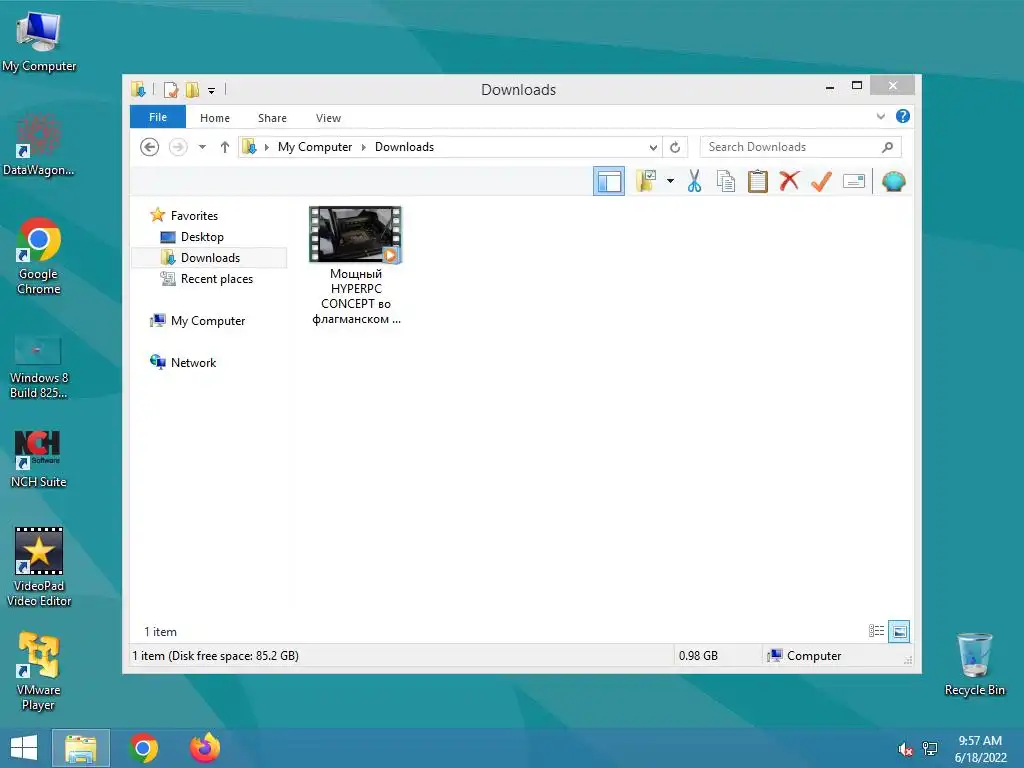Expand the ribbon using the chevron
Image resolution: width=1024 pixels, height=768 pixels.
[x=880, y=117]
